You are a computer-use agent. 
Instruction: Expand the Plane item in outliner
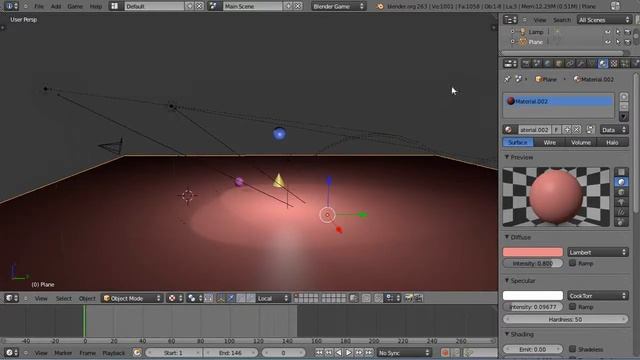(513, 42)
